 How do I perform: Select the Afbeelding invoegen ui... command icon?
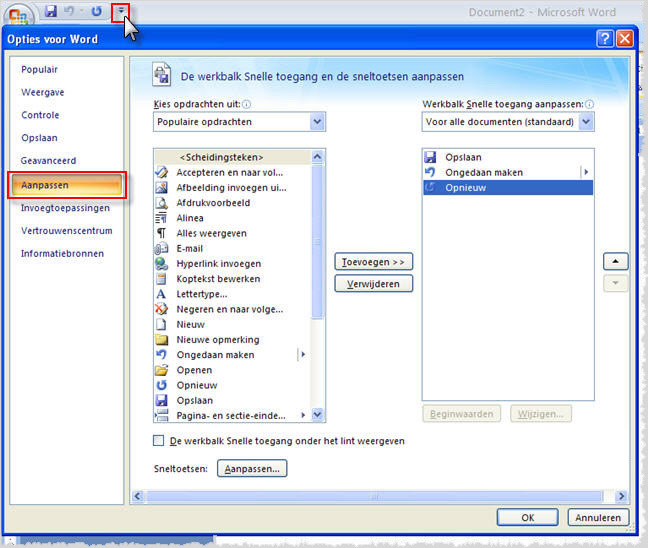(161, 187)
